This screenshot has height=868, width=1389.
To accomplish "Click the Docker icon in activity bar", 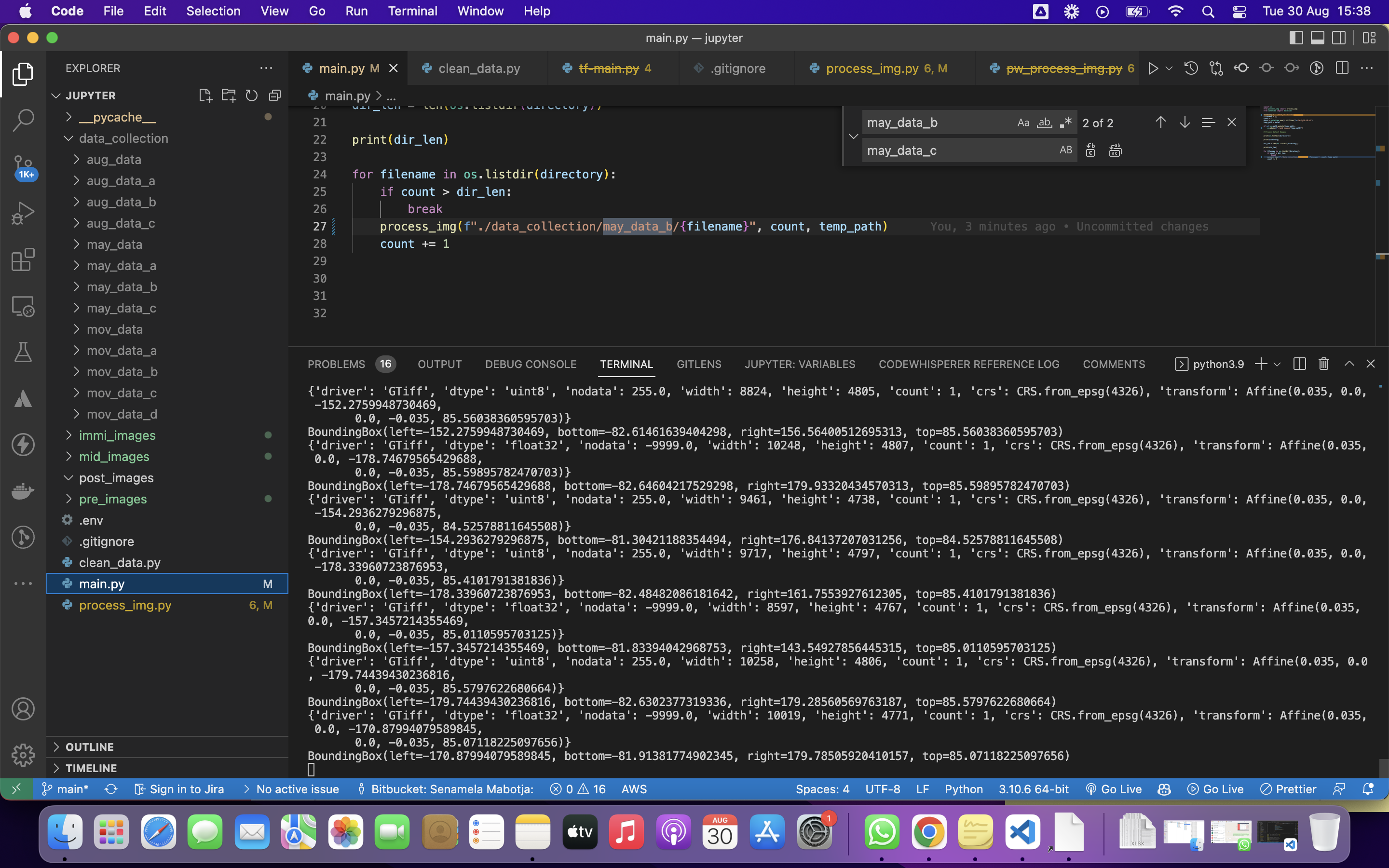I will click(23, 491).
